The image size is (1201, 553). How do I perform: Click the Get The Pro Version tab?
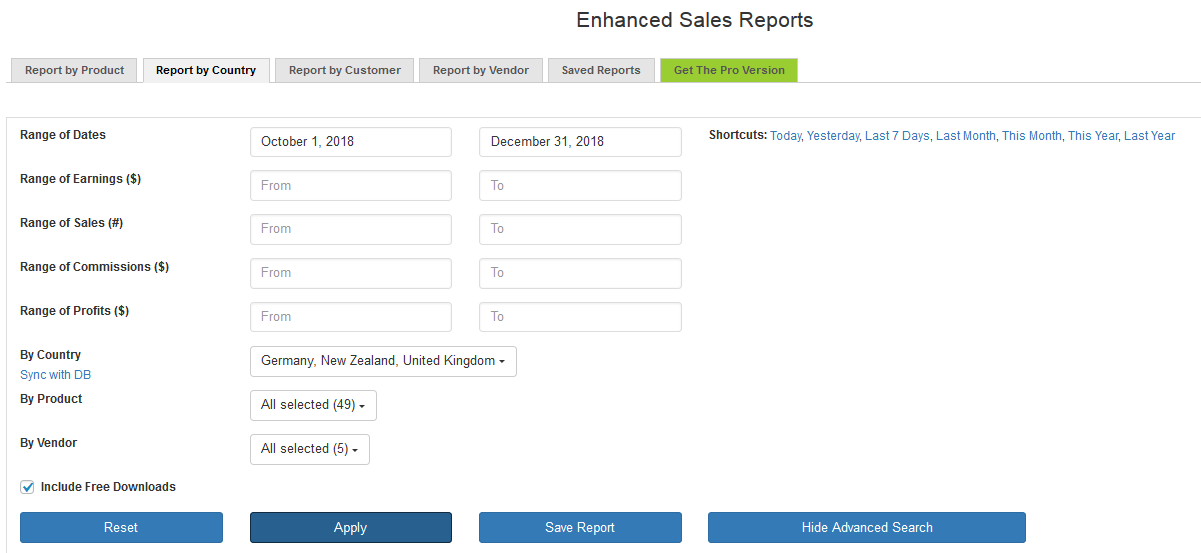[729, 70]
